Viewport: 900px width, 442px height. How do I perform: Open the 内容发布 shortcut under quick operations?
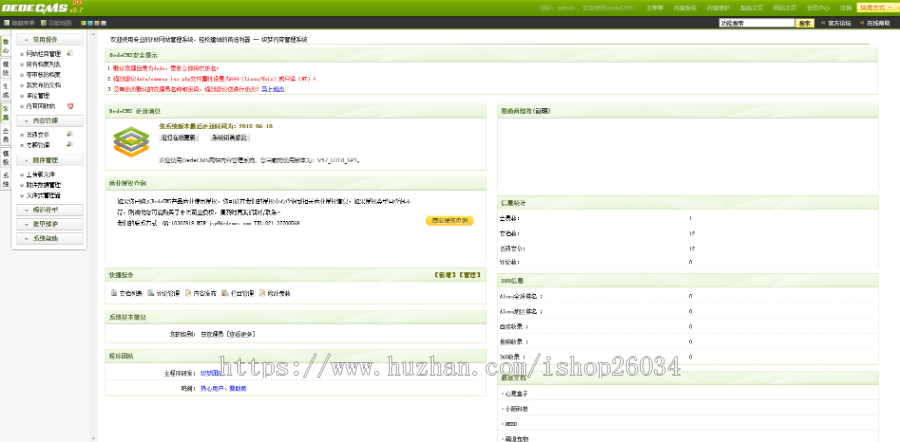click(200, 293)
